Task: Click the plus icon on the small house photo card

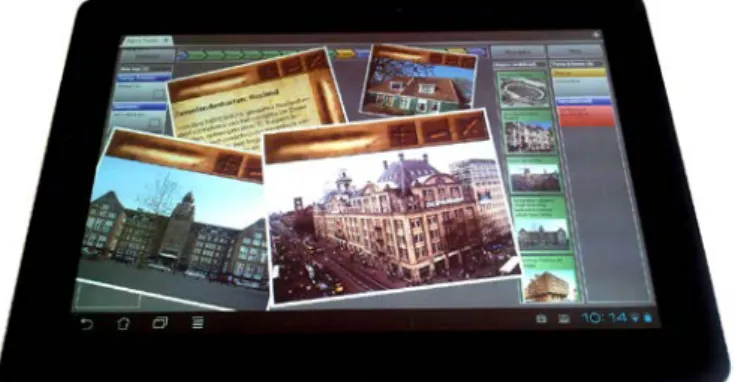Action: 436,58
